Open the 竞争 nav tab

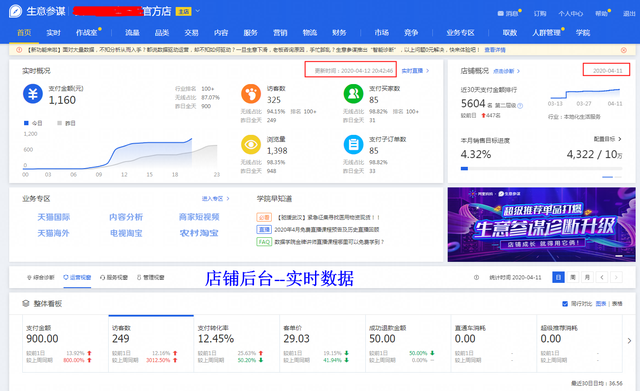(x=411, y=33)
